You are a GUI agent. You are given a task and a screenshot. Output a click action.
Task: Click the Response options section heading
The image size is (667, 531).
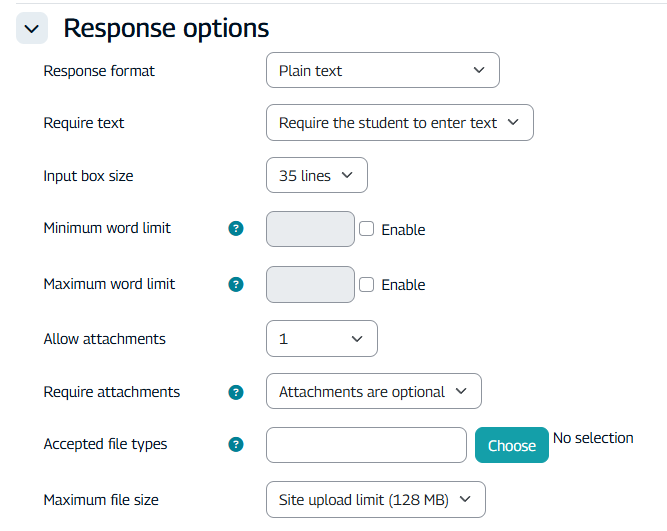tap(166, 28)
